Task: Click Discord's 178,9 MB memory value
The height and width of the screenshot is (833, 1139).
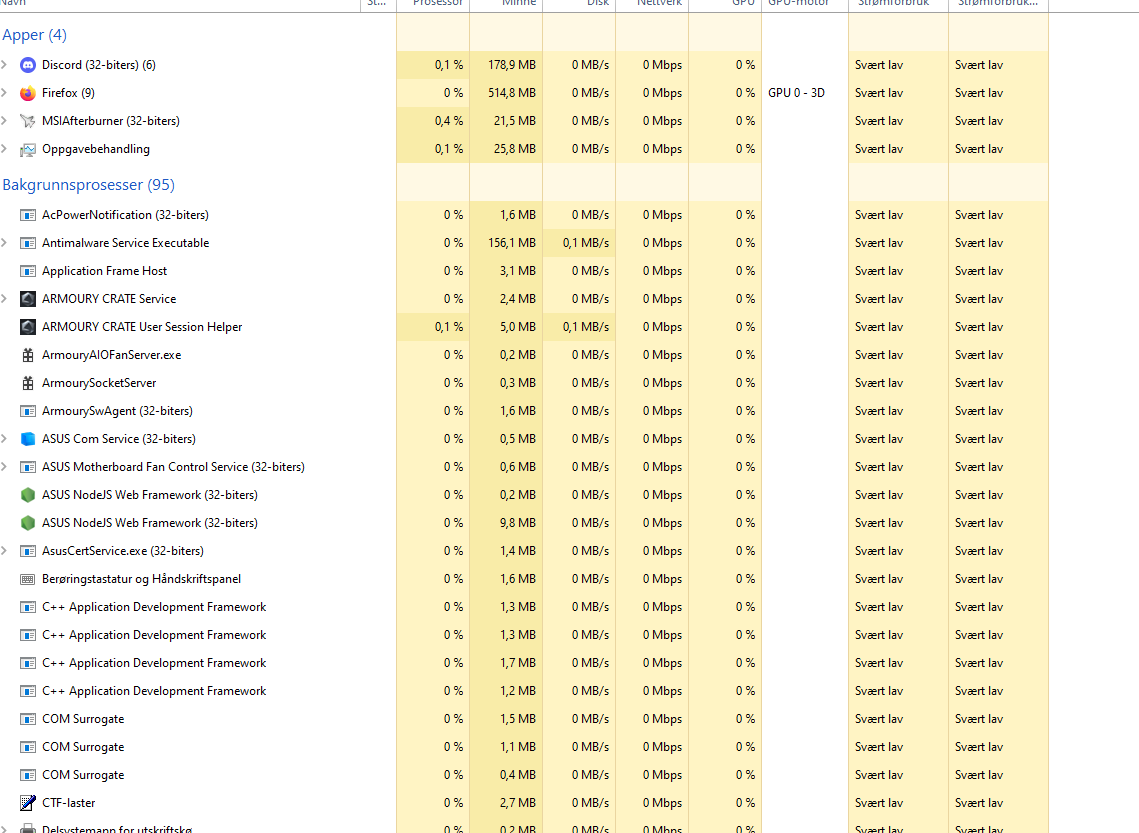Action: [x=512, y=65]
